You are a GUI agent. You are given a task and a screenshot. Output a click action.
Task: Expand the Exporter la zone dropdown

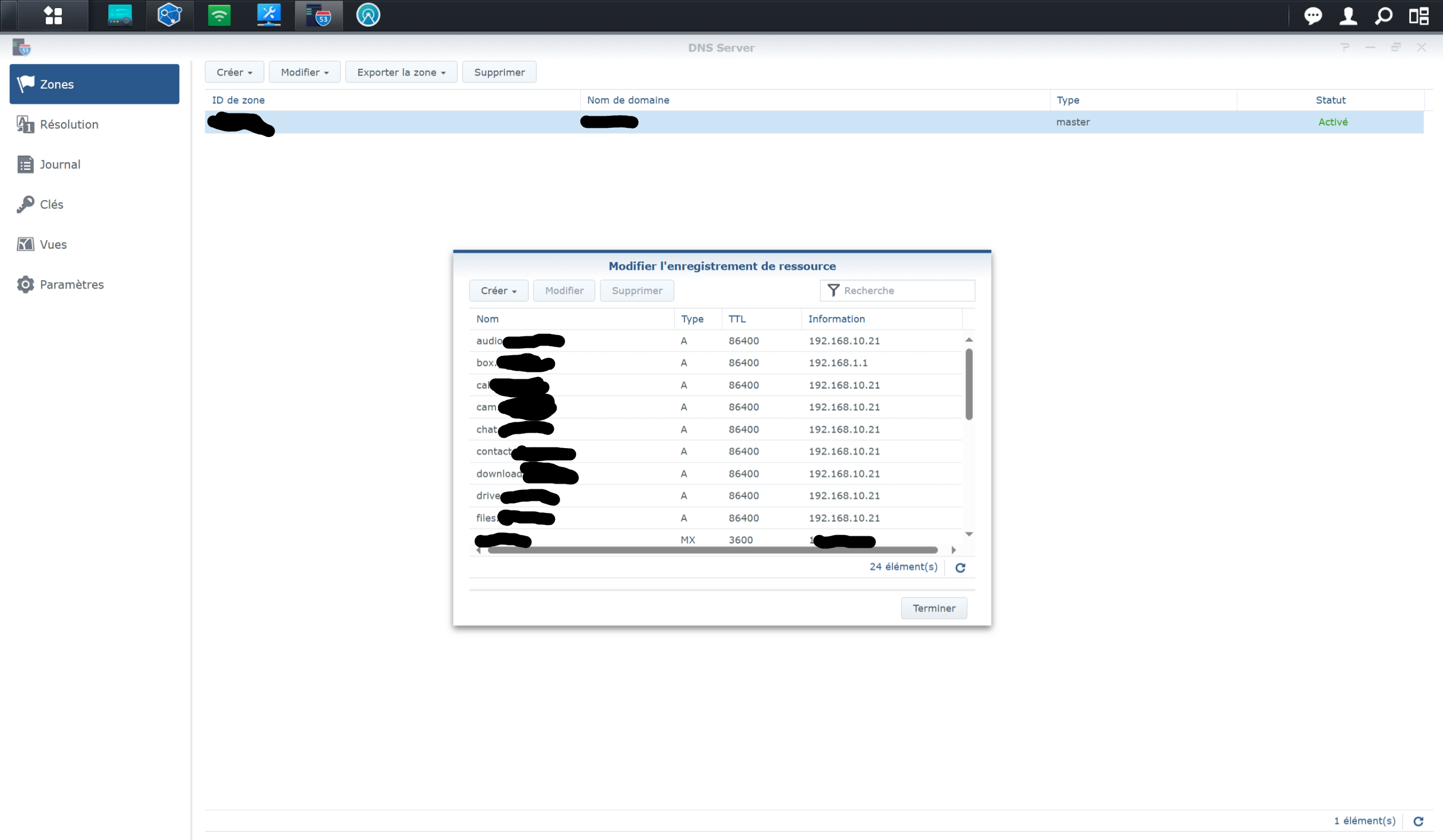pos(401,72)
